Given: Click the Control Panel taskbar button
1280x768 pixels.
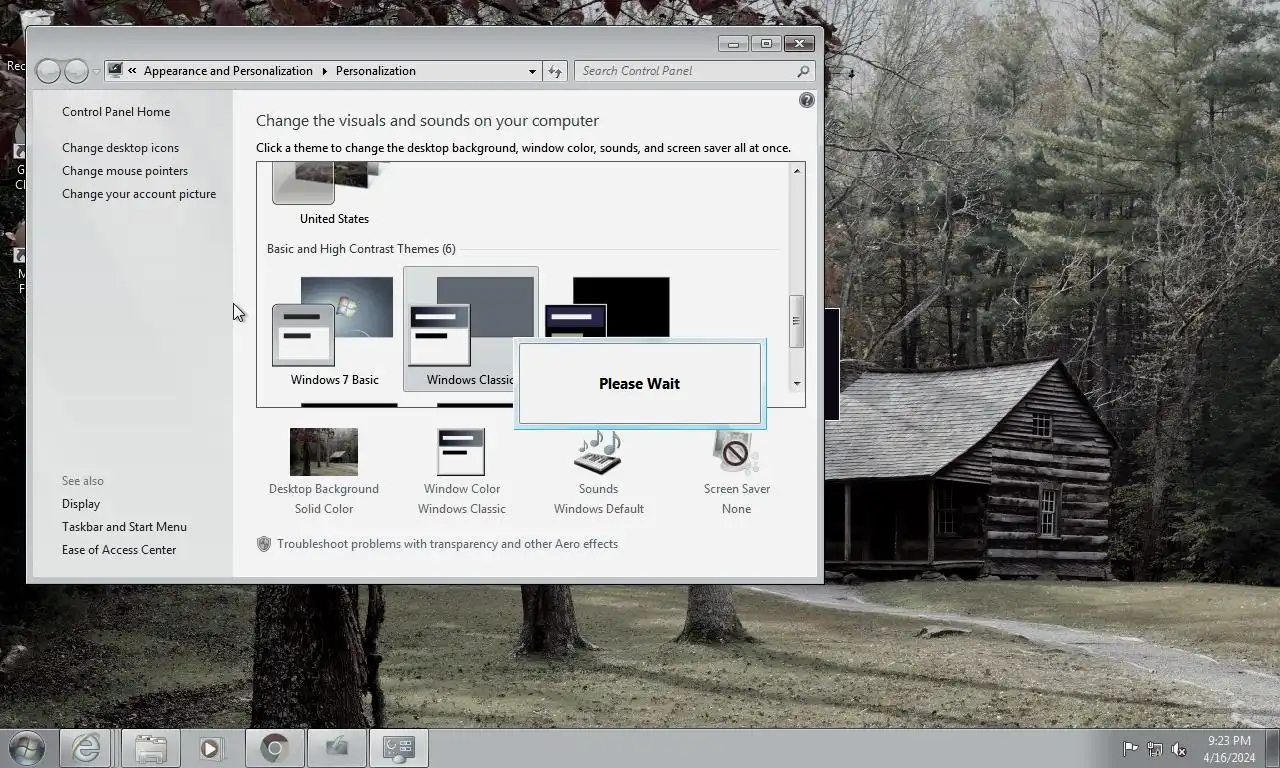Looking at the screenshot, I should click(x=398, y=748).
